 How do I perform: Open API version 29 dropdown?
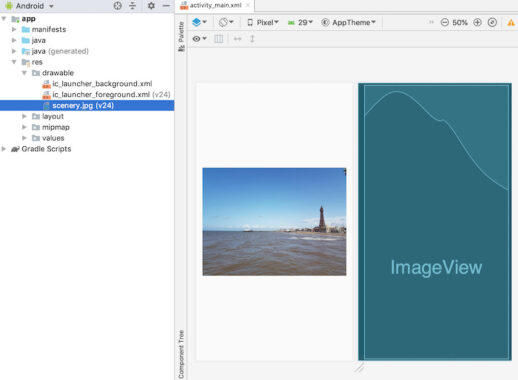click(x=300, y=22)
